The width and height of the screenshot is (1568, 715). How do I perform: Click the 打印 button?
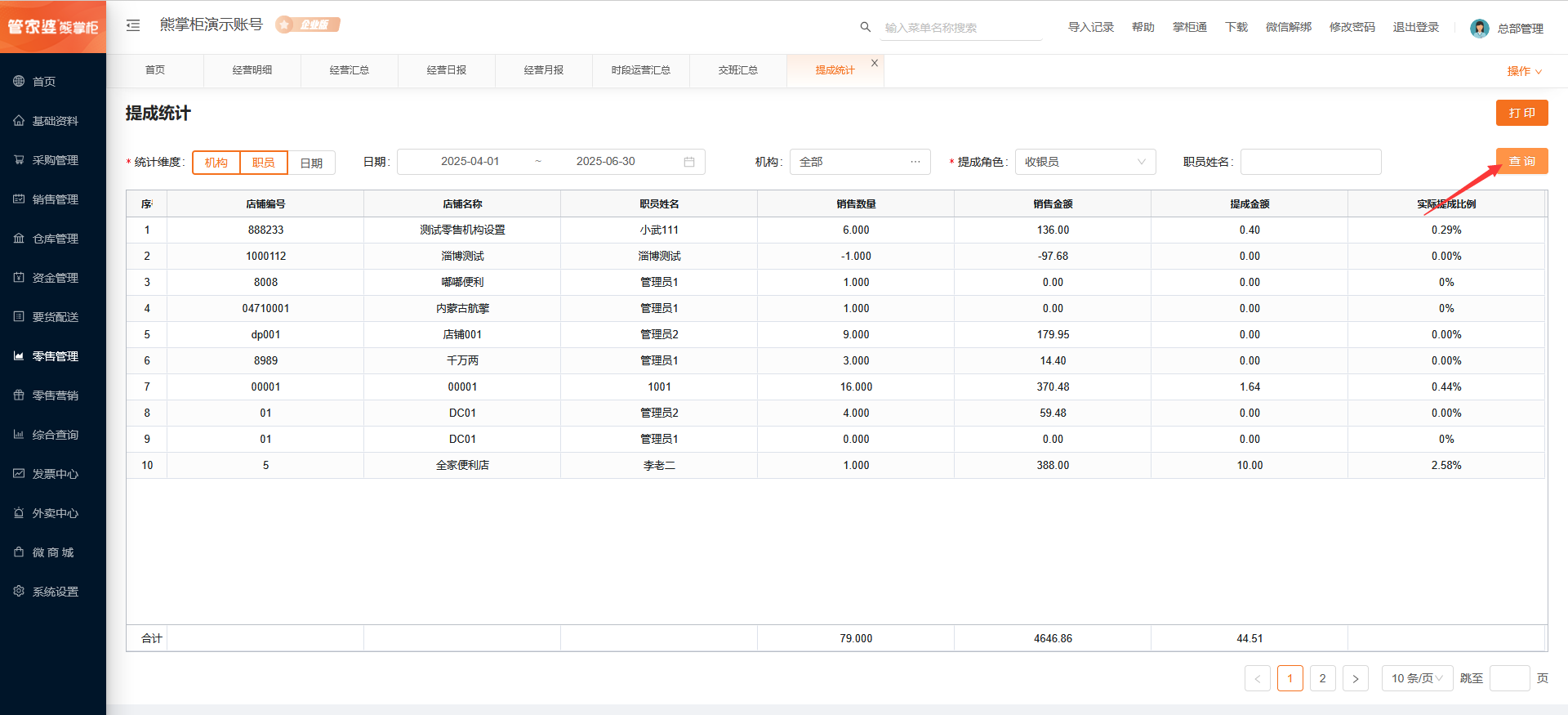1521,113
